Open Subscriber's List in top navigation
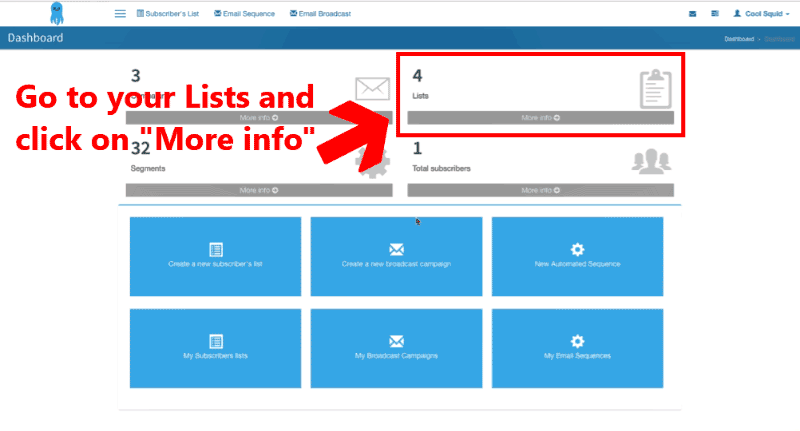Screen dimensions: 800x431 click(168, 14)
